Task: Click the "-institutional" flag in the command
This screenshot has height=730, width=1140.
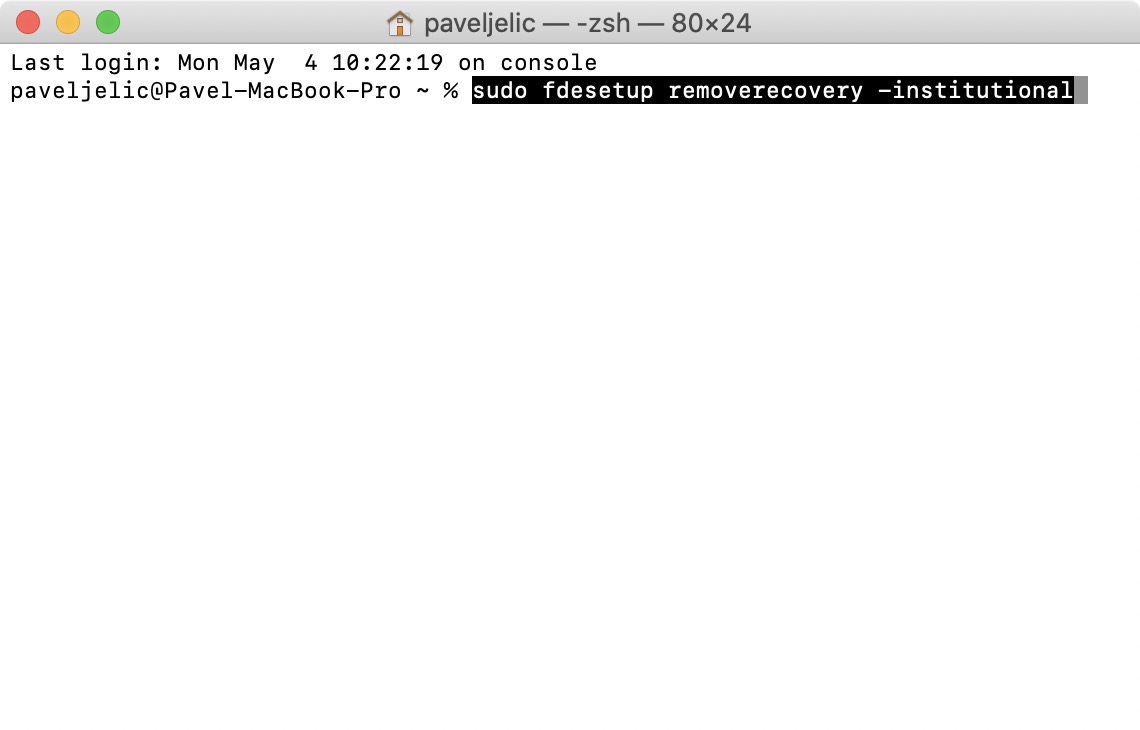Action: (x=976, y=90)
